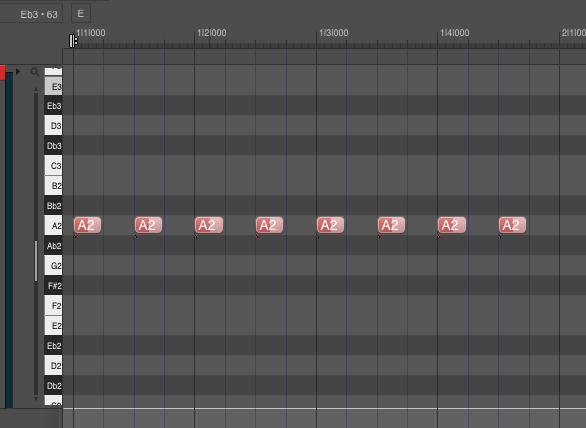Screen dimensions: 586x428
Task: Select the A2 note starting at 1|4|000
Action: point(452,225)
